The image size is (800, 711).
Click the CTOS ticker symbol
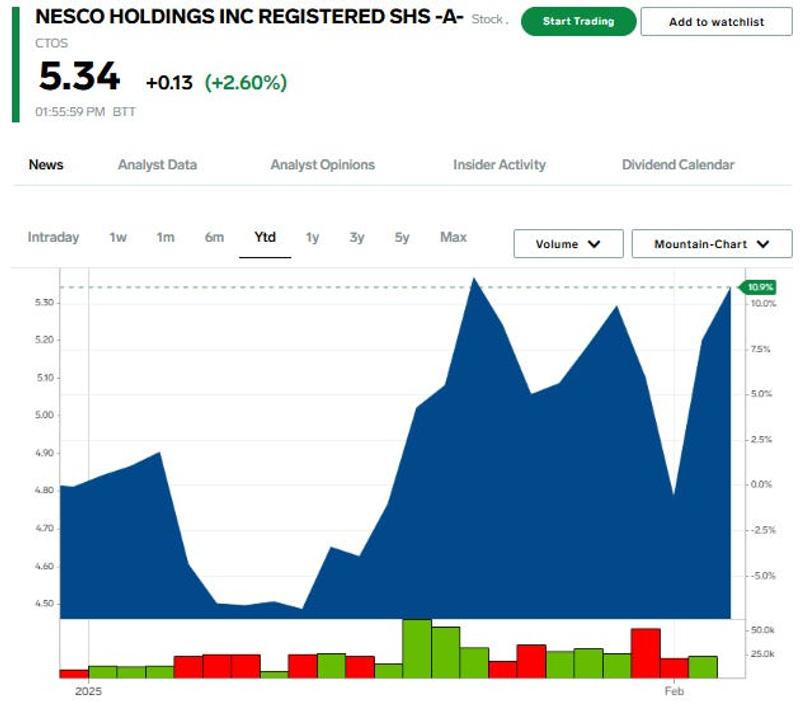pos(52,43)
